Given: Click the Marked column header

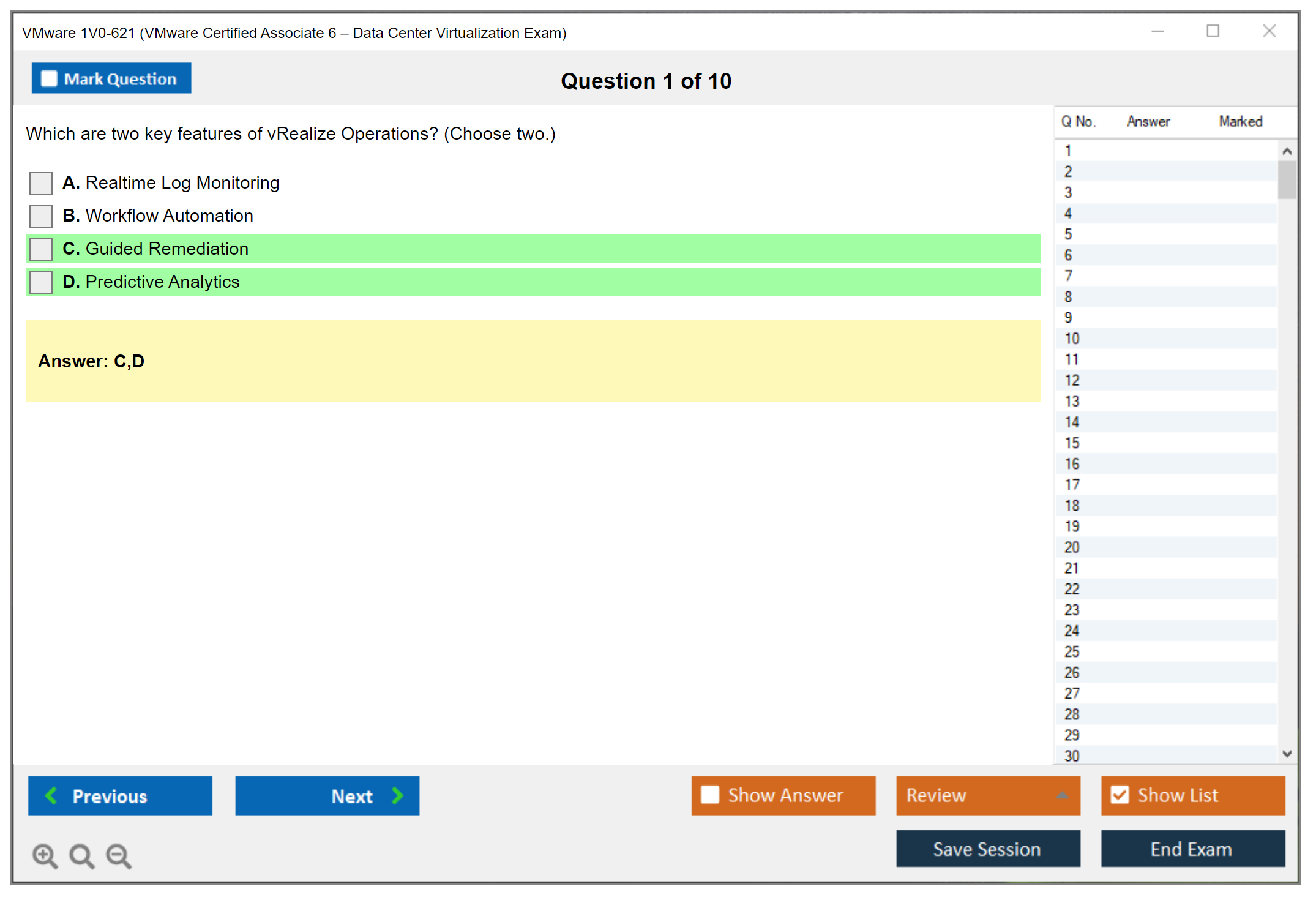Looking at the screenshot, I should coord(1240,121).
